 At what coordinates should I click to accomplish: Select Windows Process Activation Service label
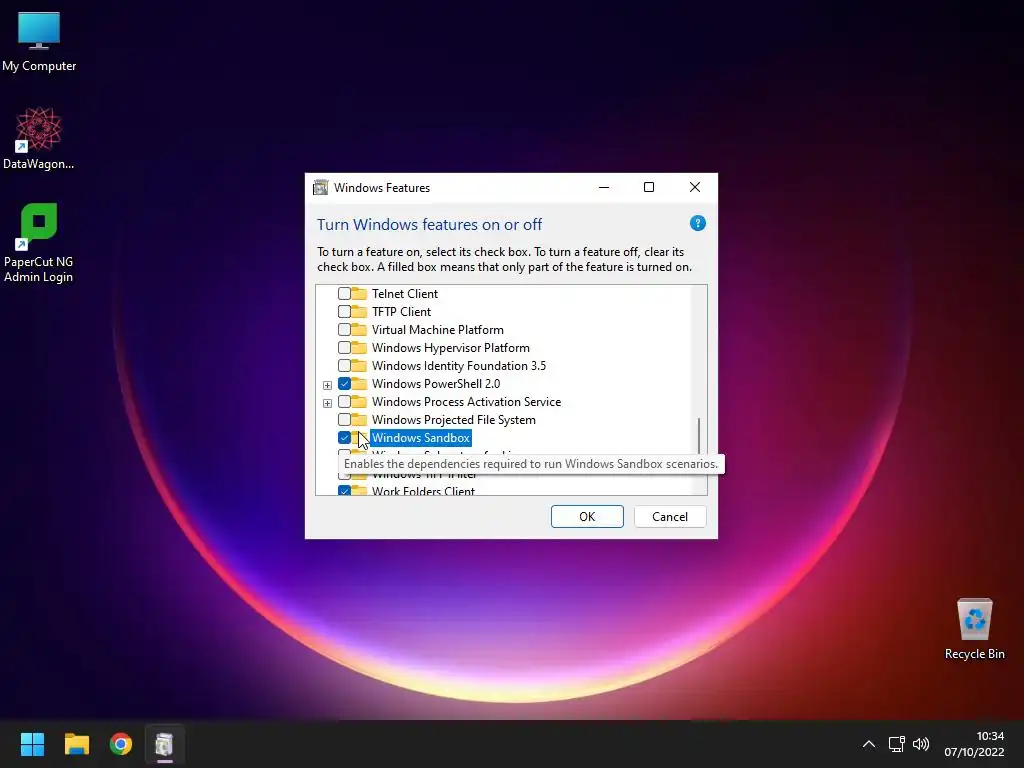click(466, 402)
